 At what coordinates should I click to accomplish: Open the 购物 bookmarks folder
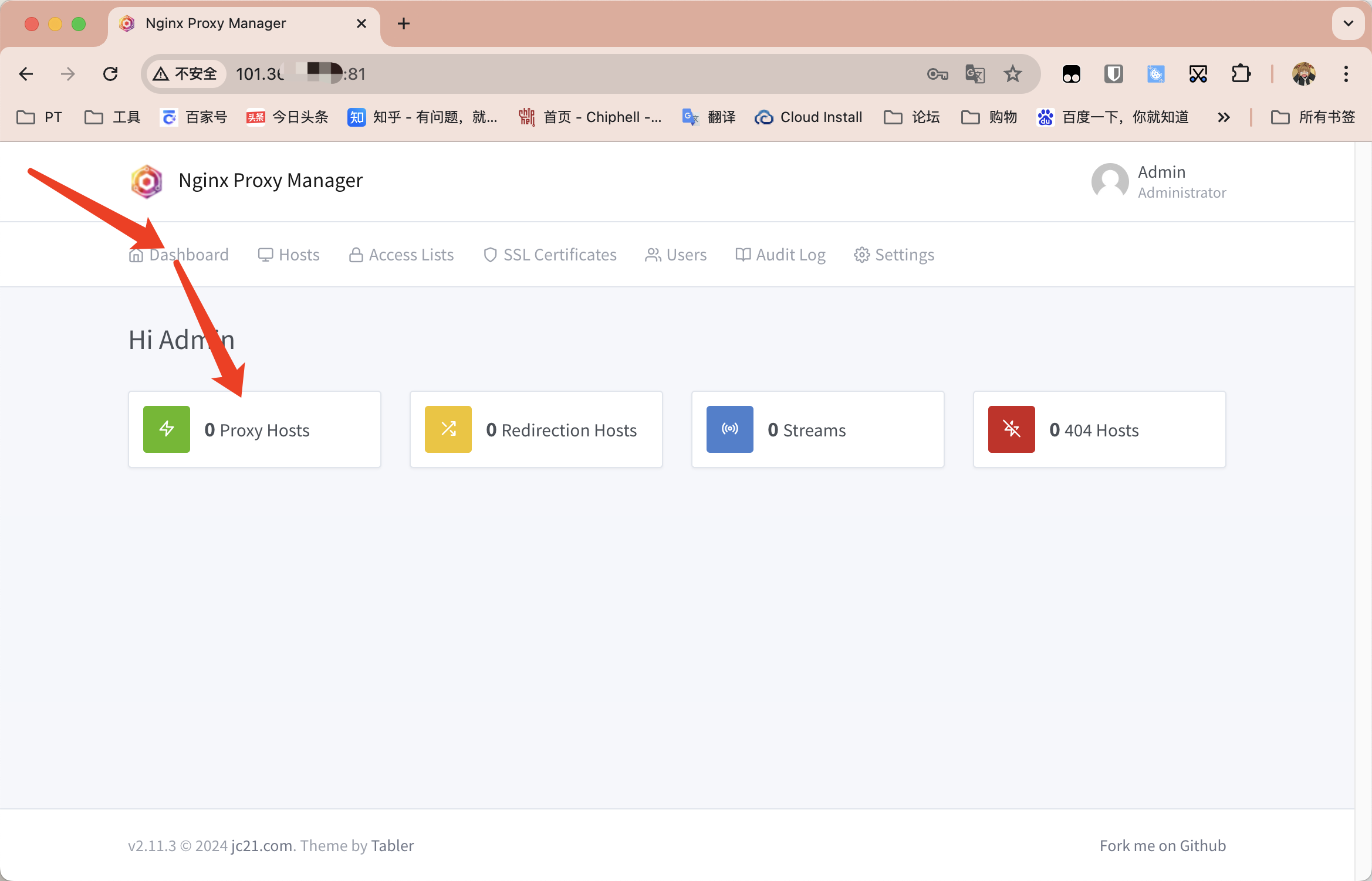tap(989, 117)
